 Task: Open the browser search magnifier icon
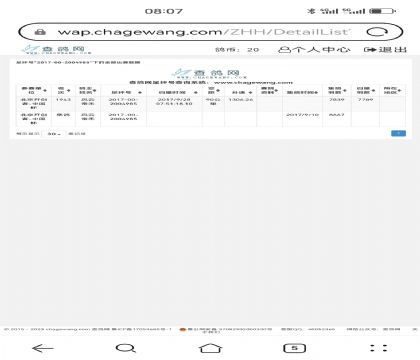coord(126,348)
